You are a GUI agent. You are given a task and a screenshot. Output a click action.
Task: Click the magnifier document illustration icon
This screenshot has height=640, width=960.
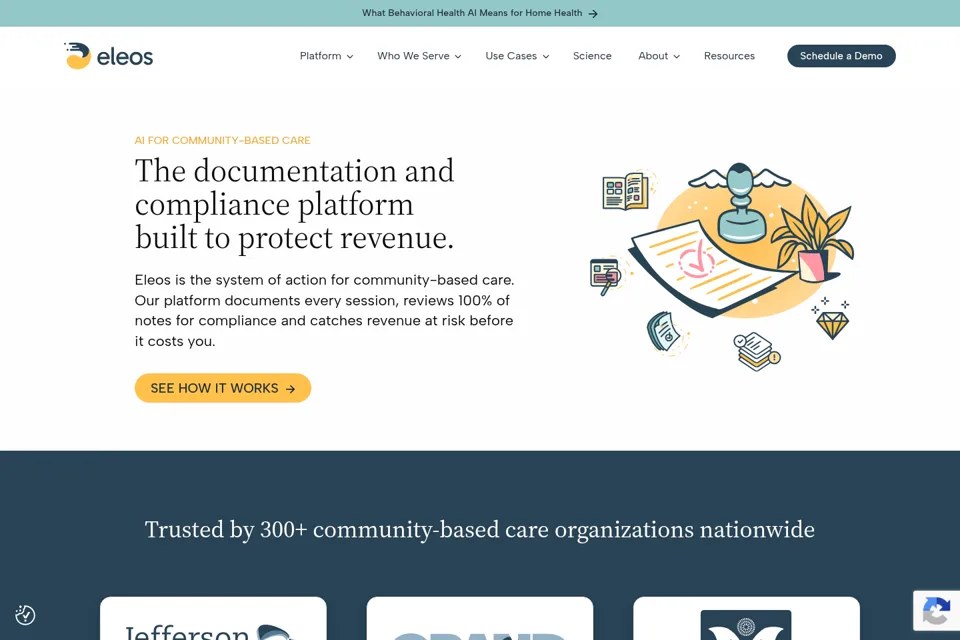[x=606, y=276]
